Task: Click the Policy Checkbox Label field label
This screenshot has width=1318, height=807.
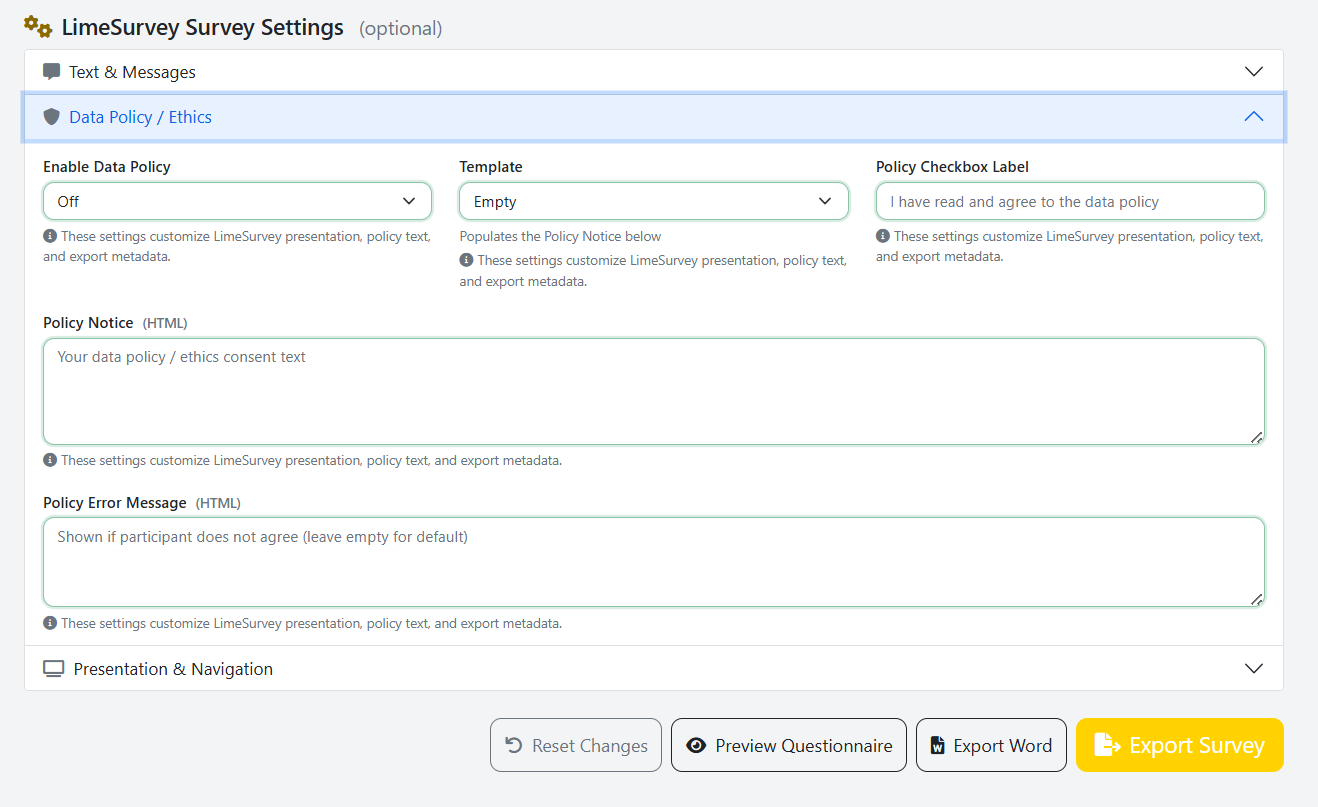Action: point(952,167)
